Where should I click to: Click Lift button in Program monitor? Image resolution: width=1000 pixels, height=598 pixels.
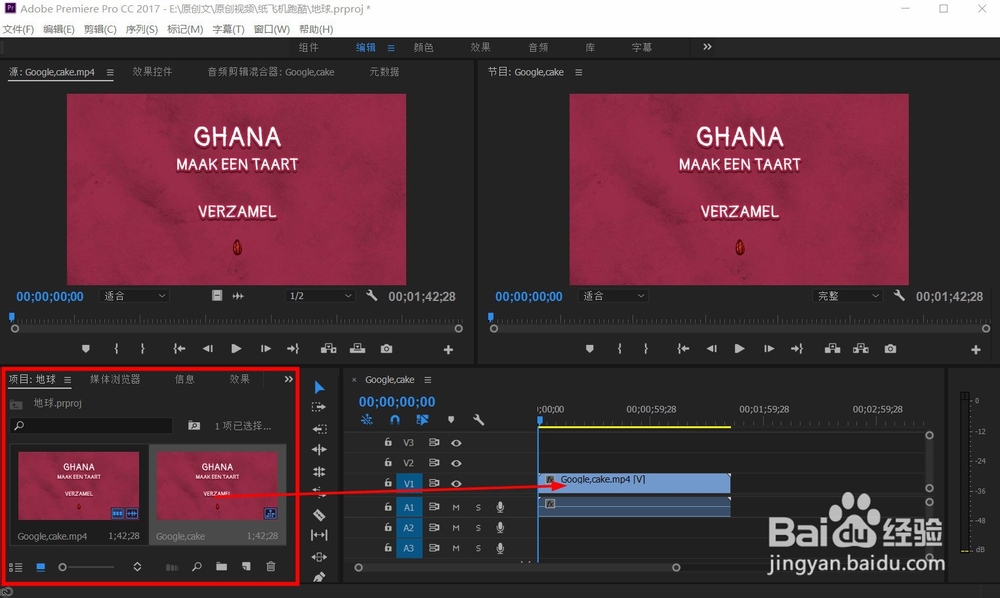832,348
